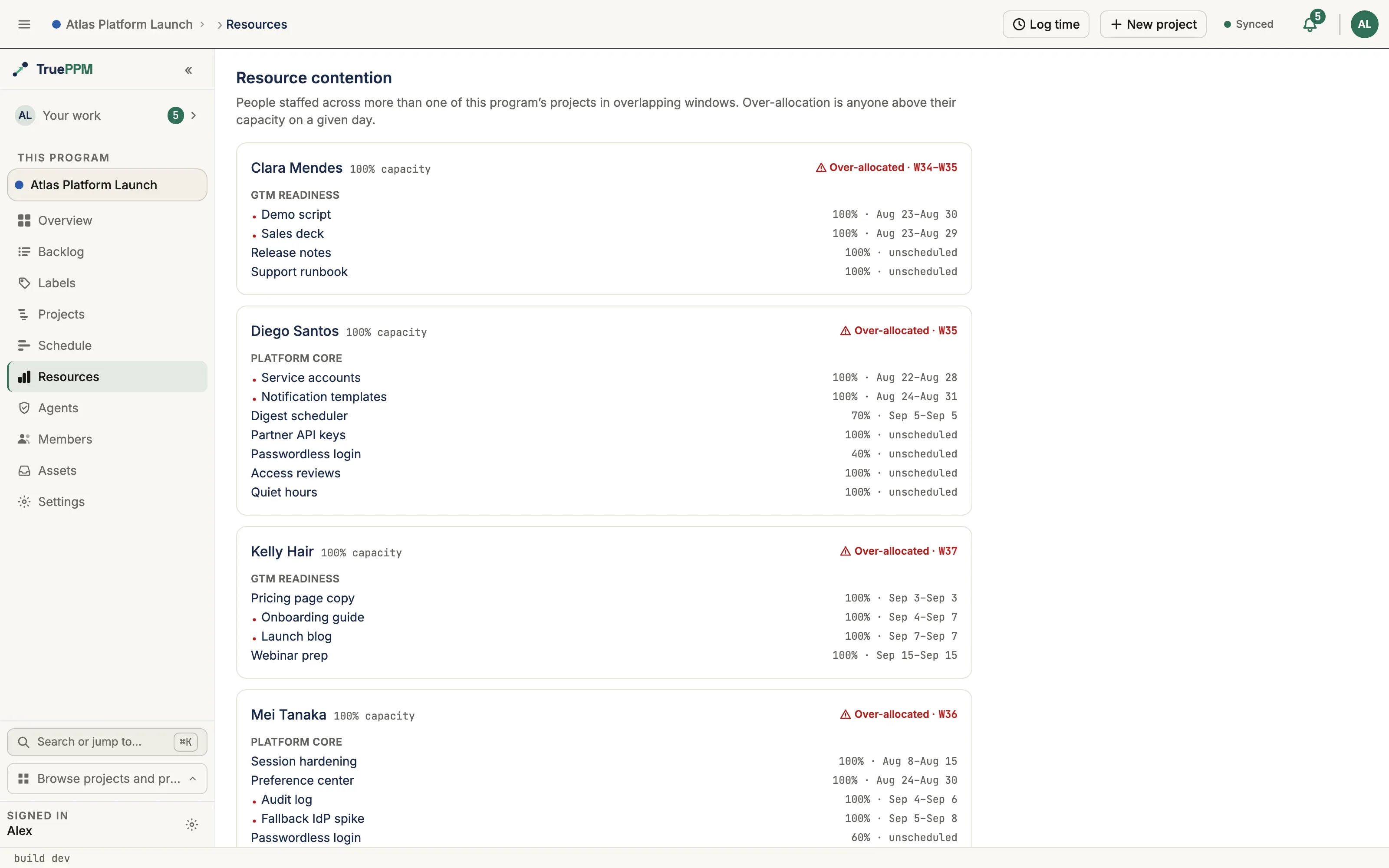Click Clara Mendes name heading
The width and height of the screenshot is (1389, 868).
click(296, 168)
